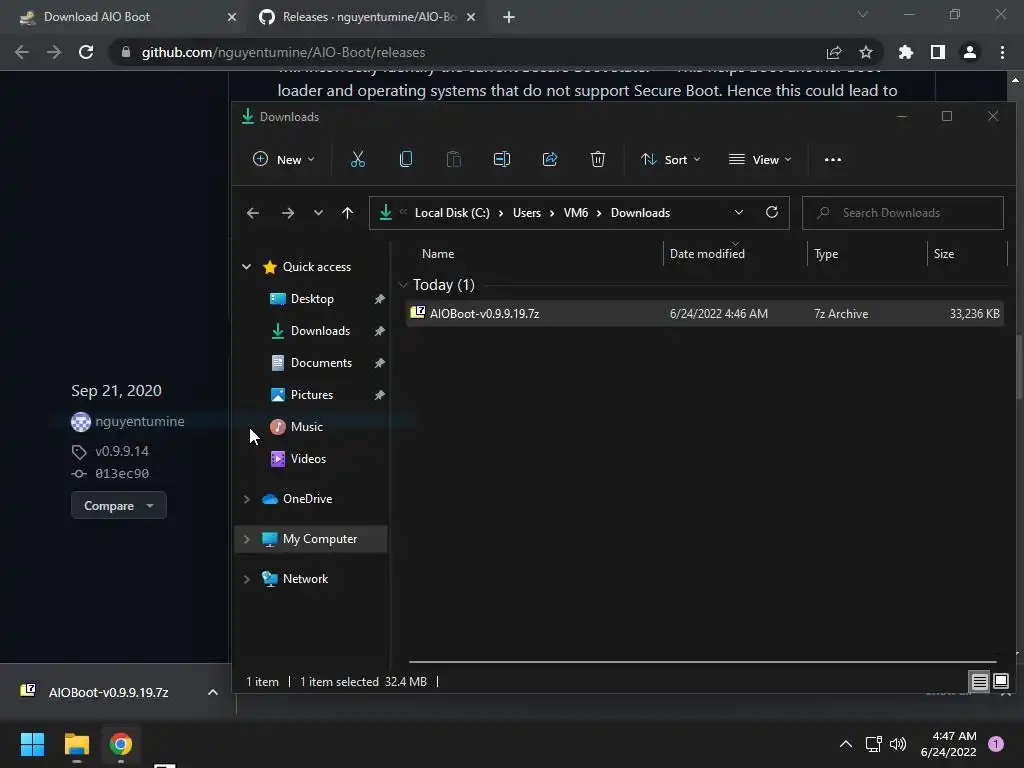Viewport: 1024px width, 768px height.
Task: Click the Search Downloads field
Action: (903, 213)
